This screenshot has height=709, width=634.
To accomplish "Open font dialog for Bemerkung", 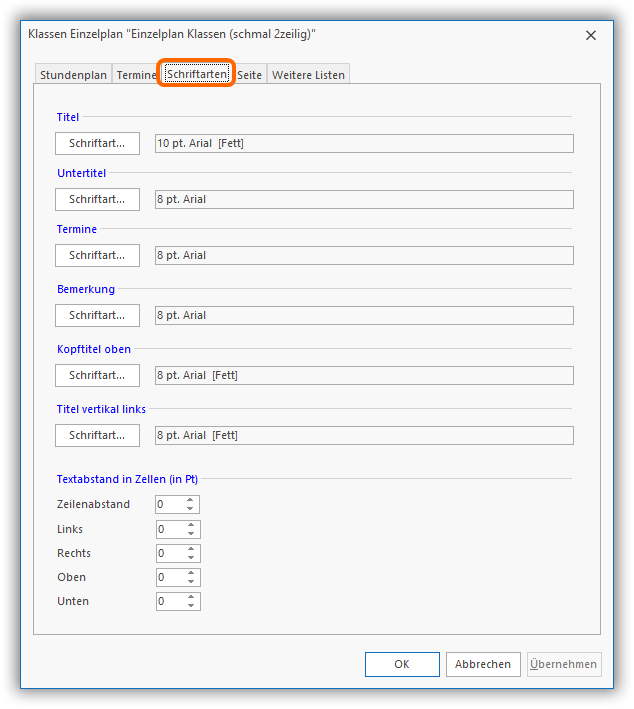I will pyautogui.click(x=97, y=315).
